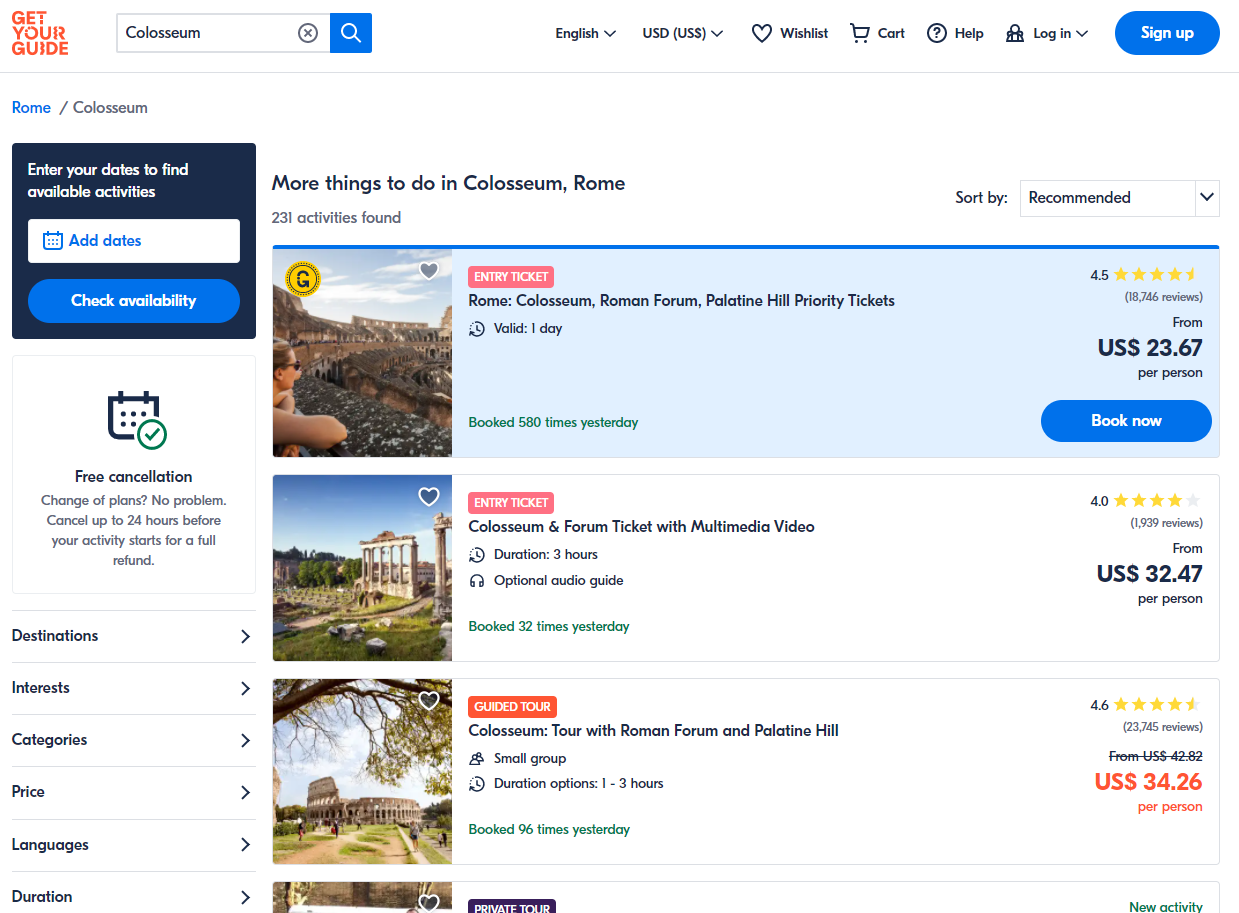
Task: Click the Log in person icon
Action: (1015, 33)
